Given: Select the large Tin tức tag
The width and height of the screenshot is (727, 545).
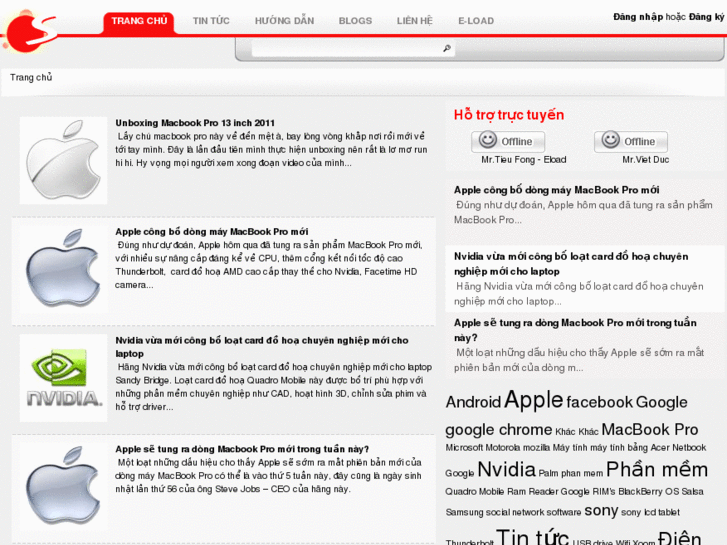Looking at the screenshot, I should pyautogui.click(x=532, y=537).
